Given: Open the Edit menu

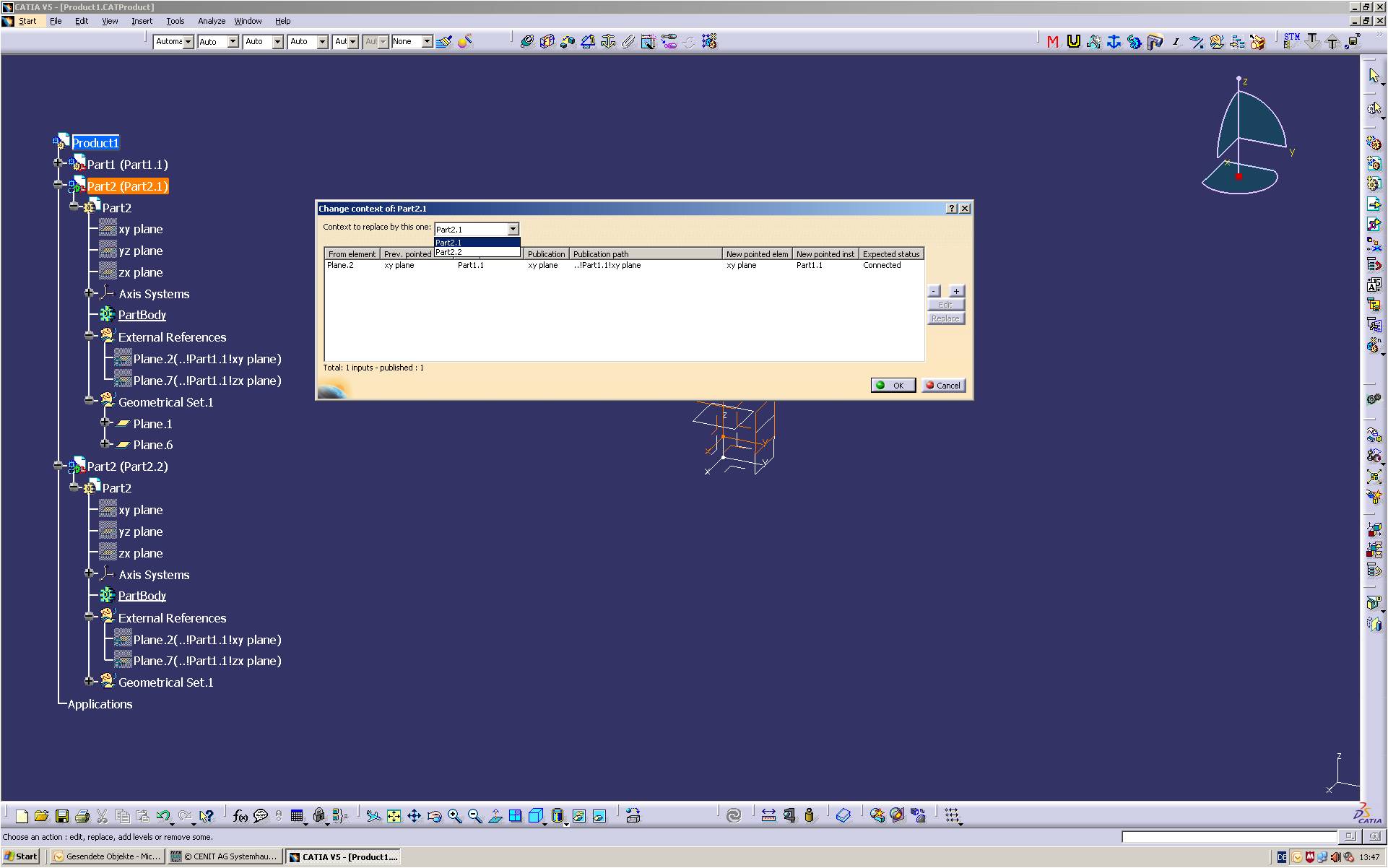Looking at the screenshot, I should (82, 21).
